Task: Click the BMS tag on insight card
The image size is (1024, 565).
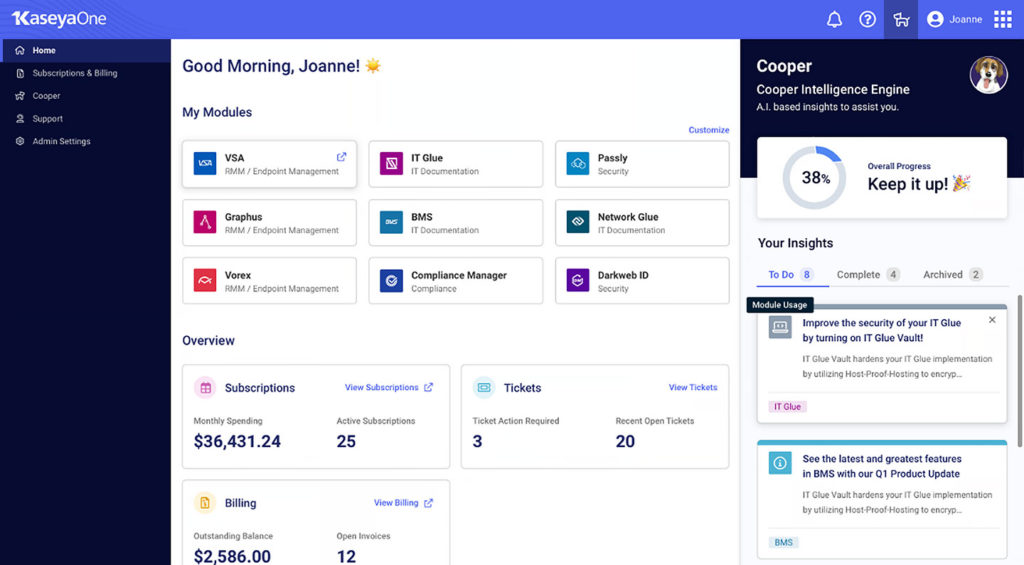Action: click(x=784, y=542)
